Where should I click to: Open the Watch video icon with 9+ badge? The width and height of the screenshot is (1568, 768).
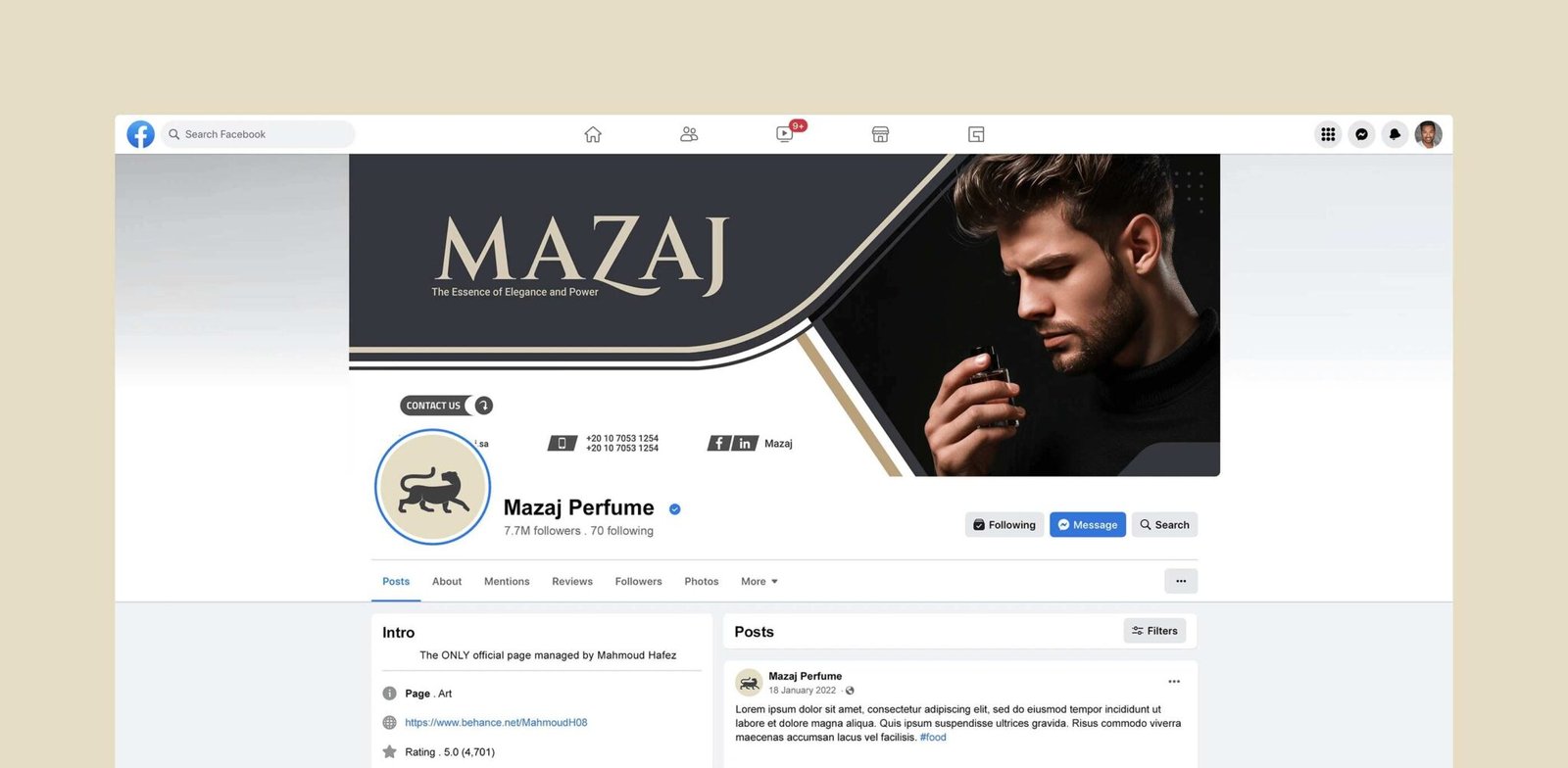click(787, 133)
